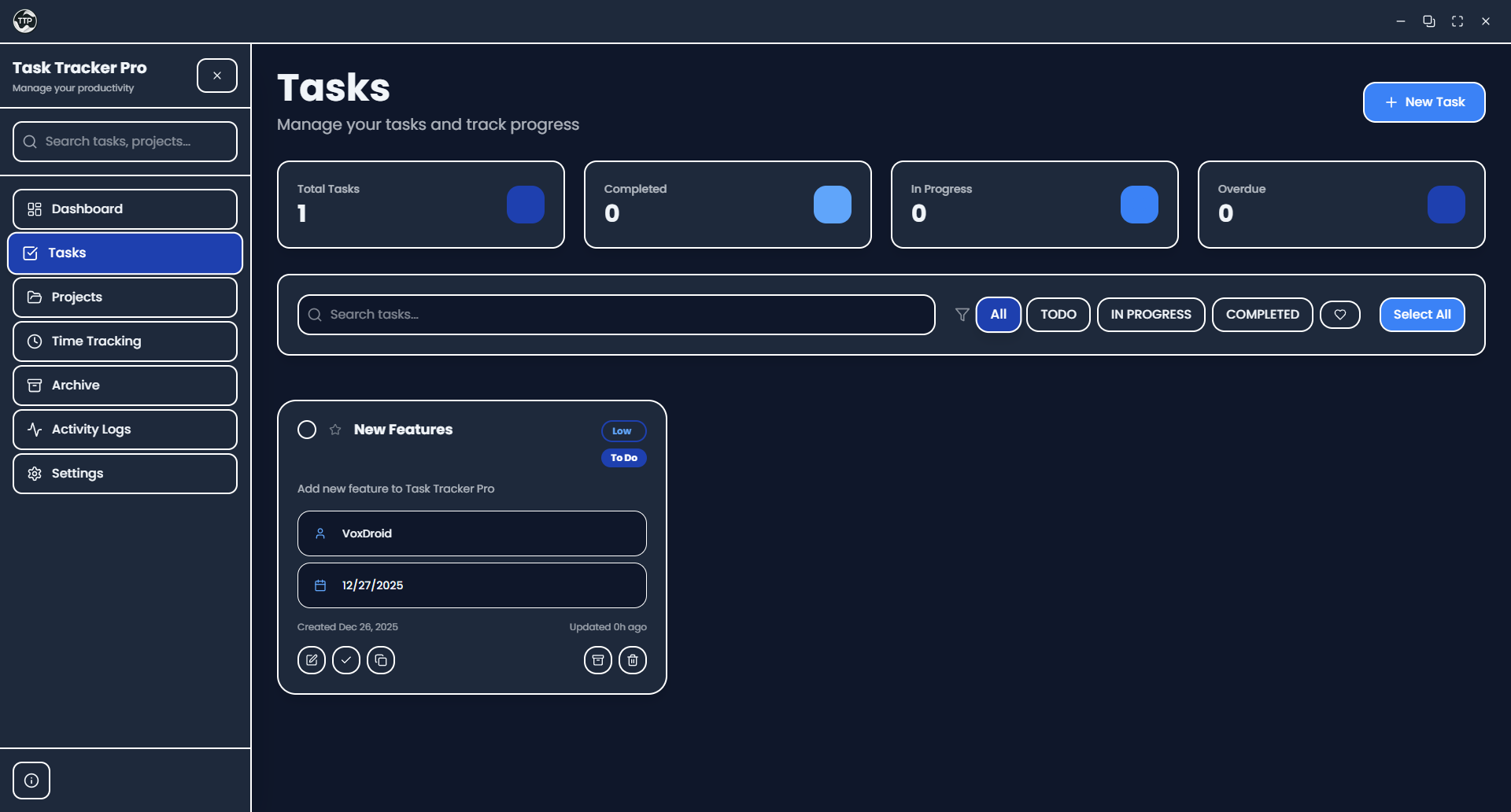Image resolution: width=1511 pixels, height=812 pixels.
Task: Toggle the task completion circle
Action: coord(307,430)
